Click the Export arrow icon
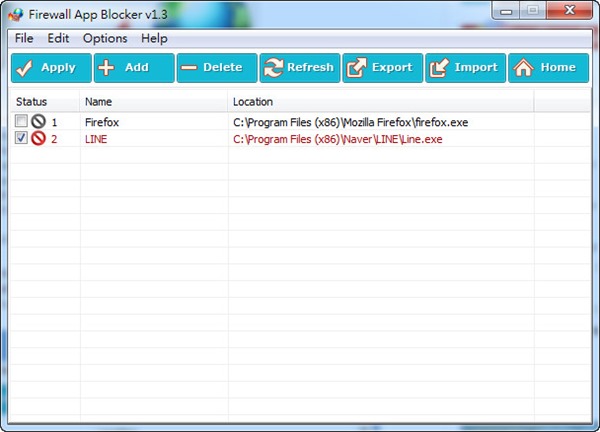The width and height of the screenshot is (600, 432). (x=357, y=68)
